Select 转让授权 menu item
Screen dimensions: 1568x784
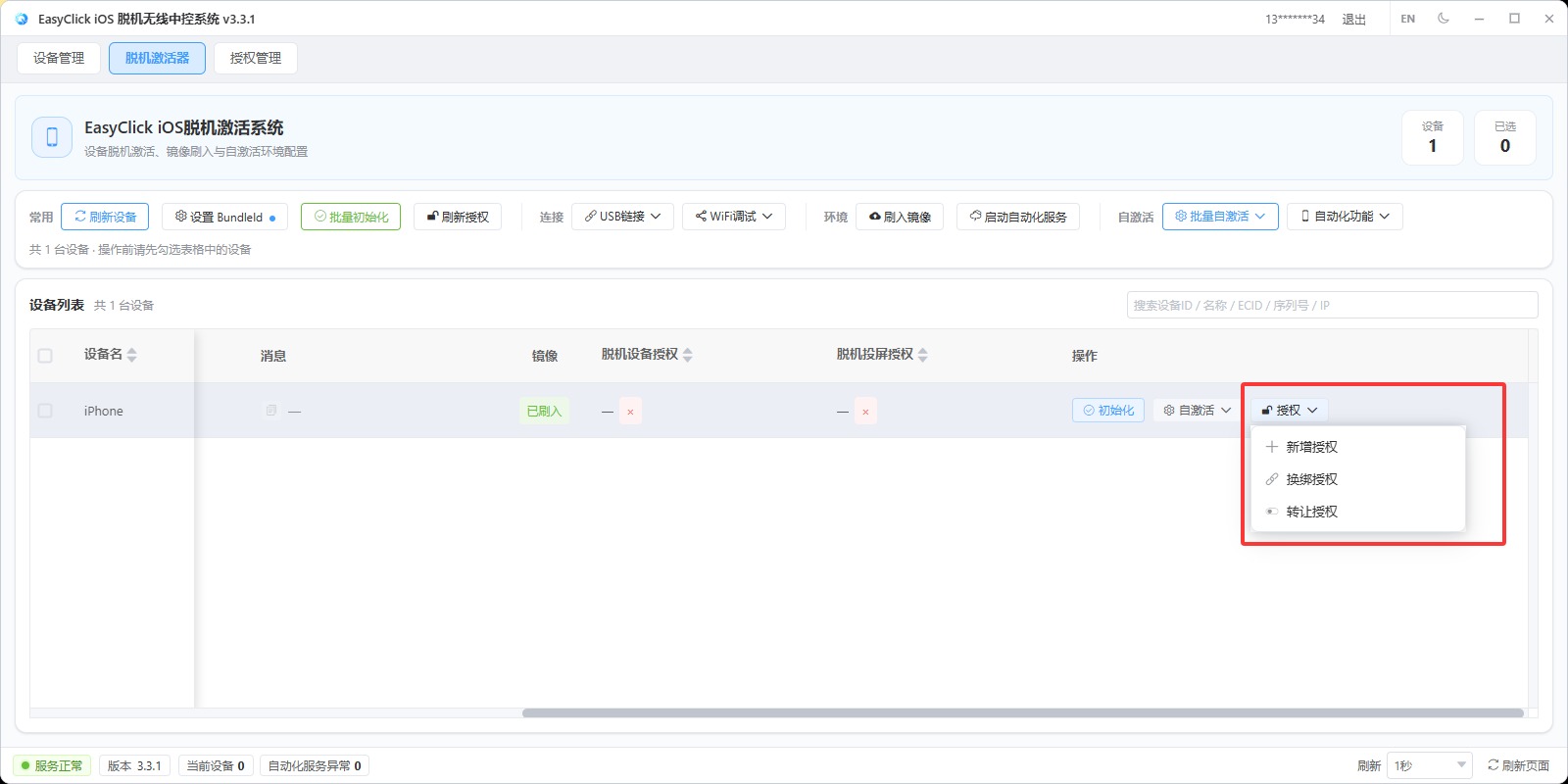[1358, 512]
